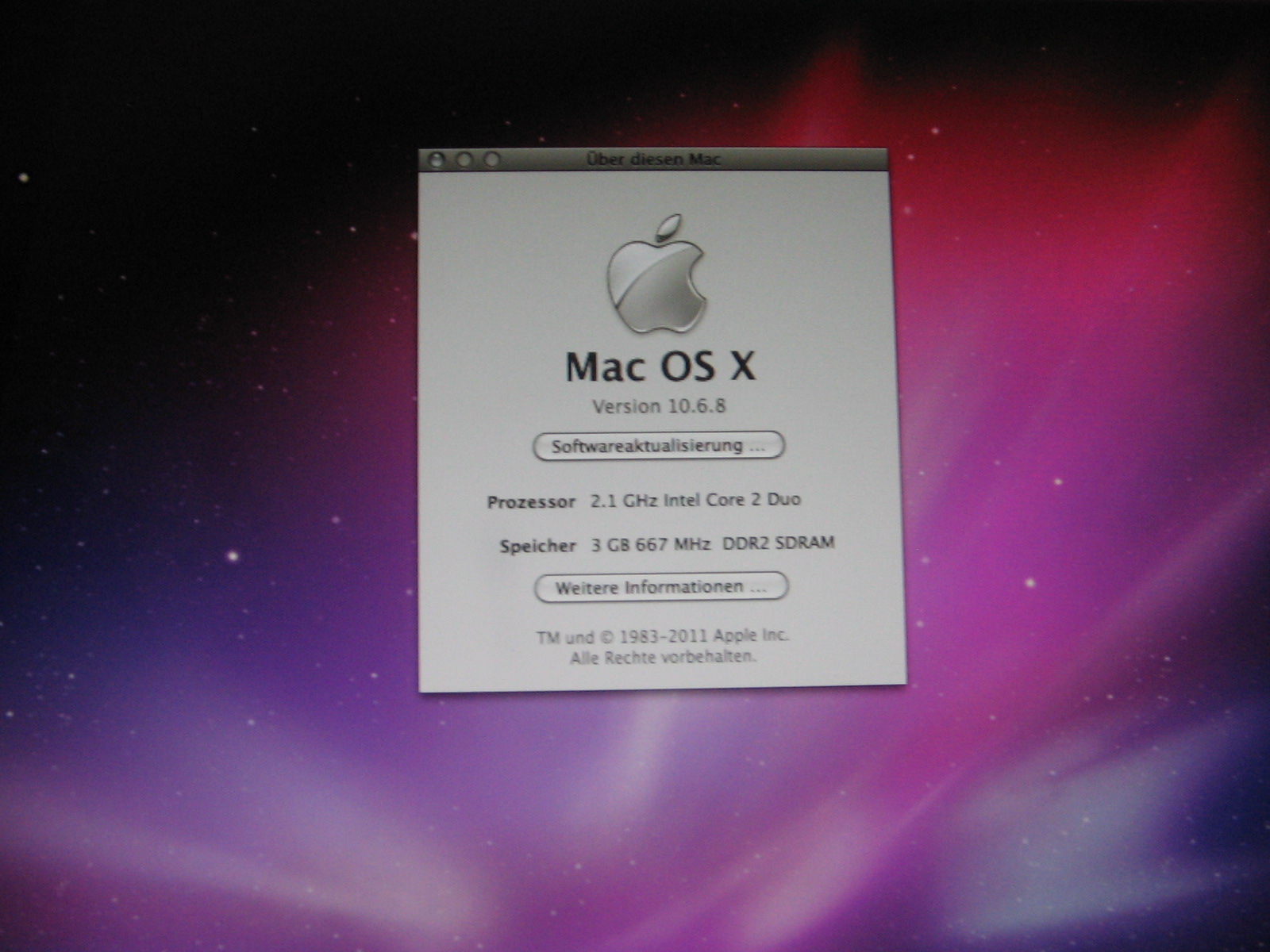Click the Mac OS X heading
This screenshot has width=1270, height=952.
point(660,367)
